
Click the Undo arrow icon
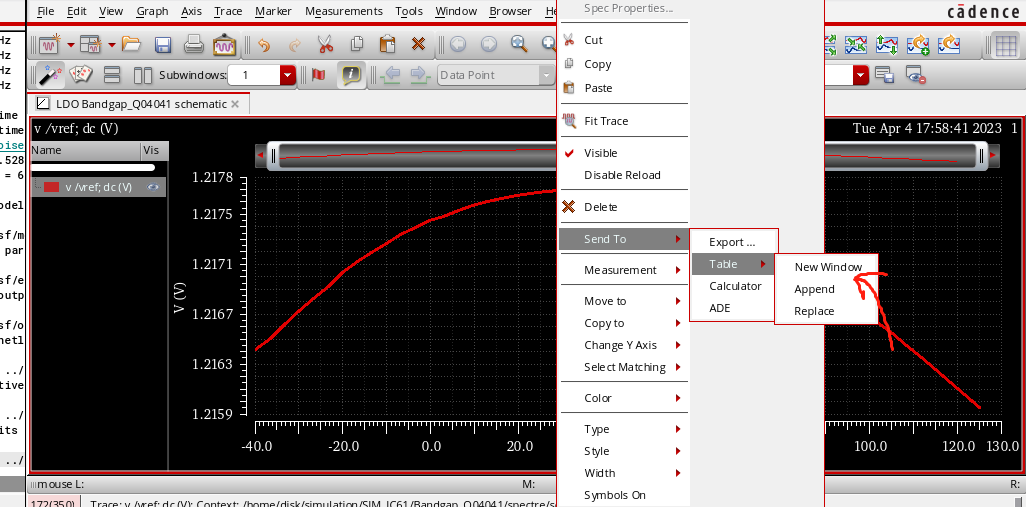263,45
